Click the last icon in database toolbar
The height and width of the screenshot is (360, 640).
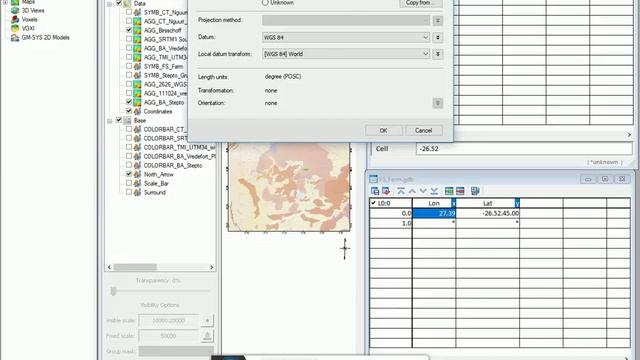[x=475, y=191]
